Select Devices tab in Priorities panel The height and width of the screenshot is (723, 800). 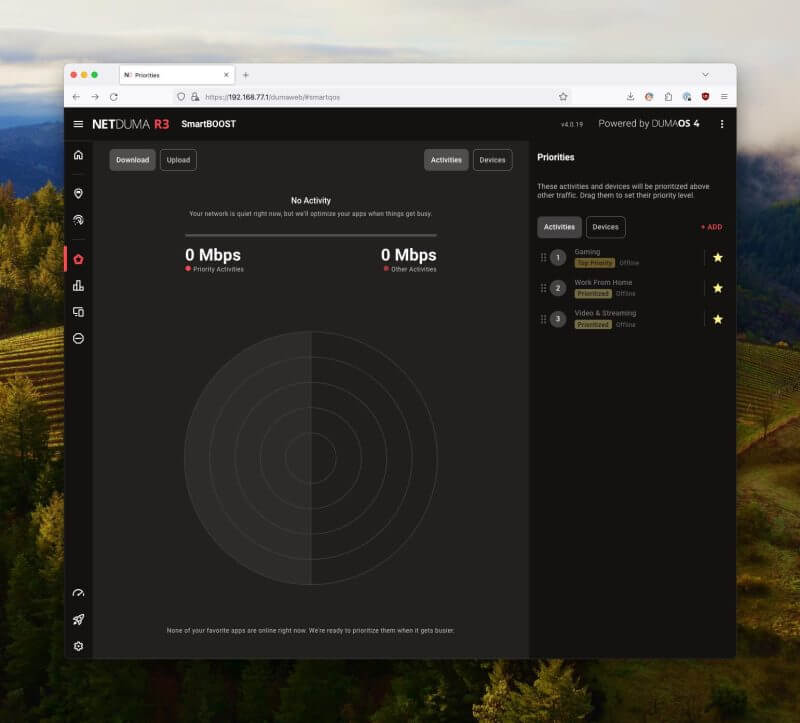606,227
